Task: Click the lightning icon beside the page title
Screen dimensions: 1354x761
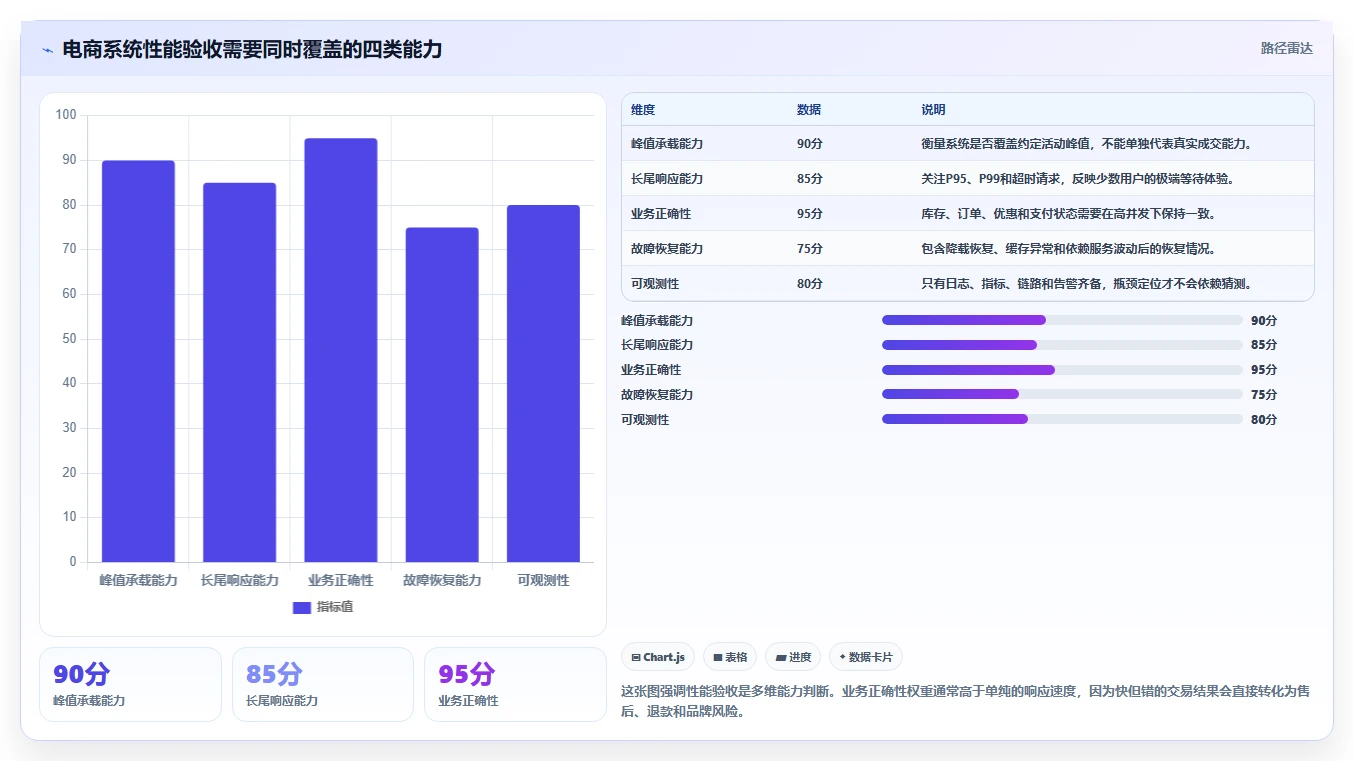Action: pos(47,50)
